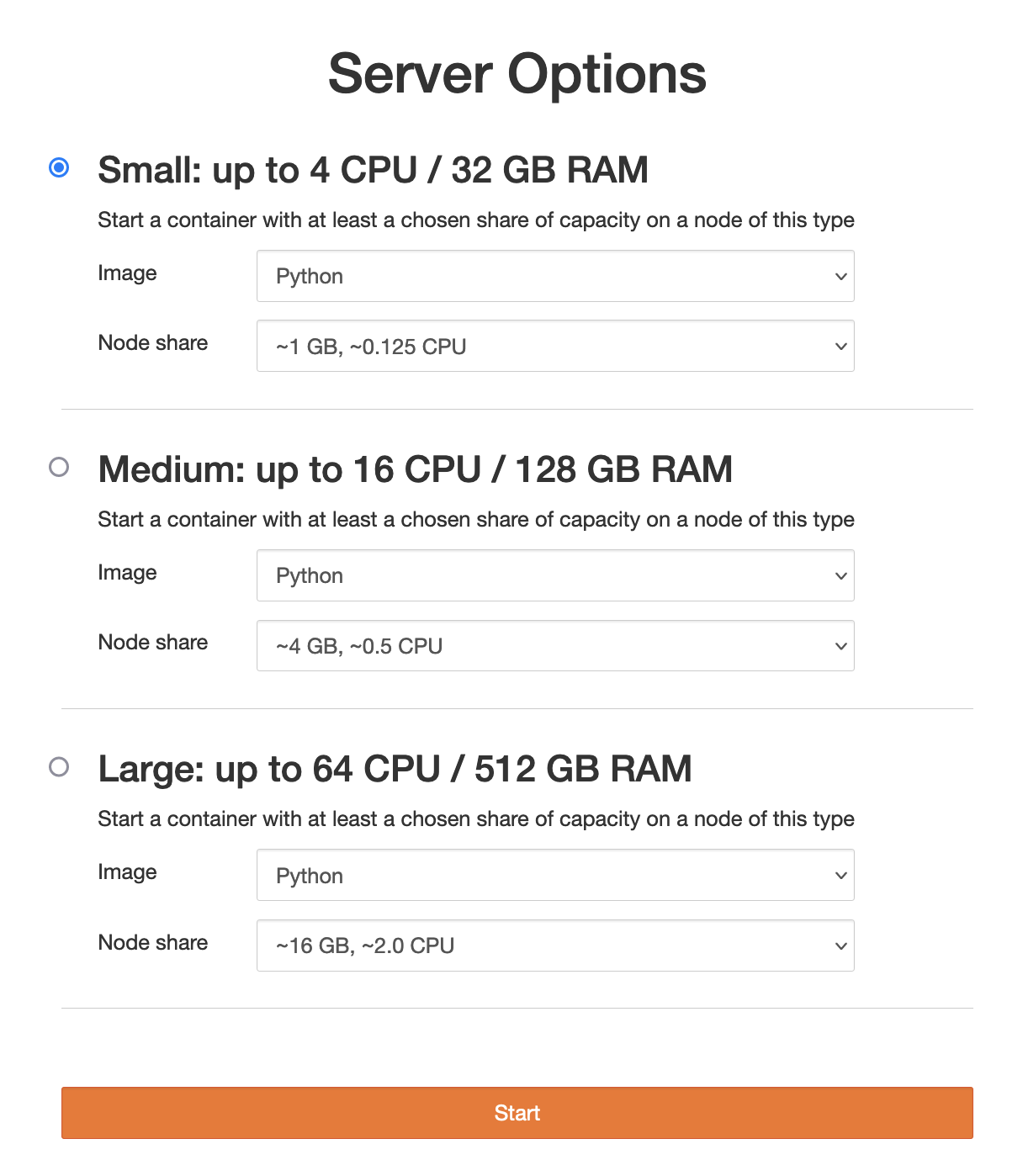
Task: Click the Image label in the Small section
Action: click(127, 273)
